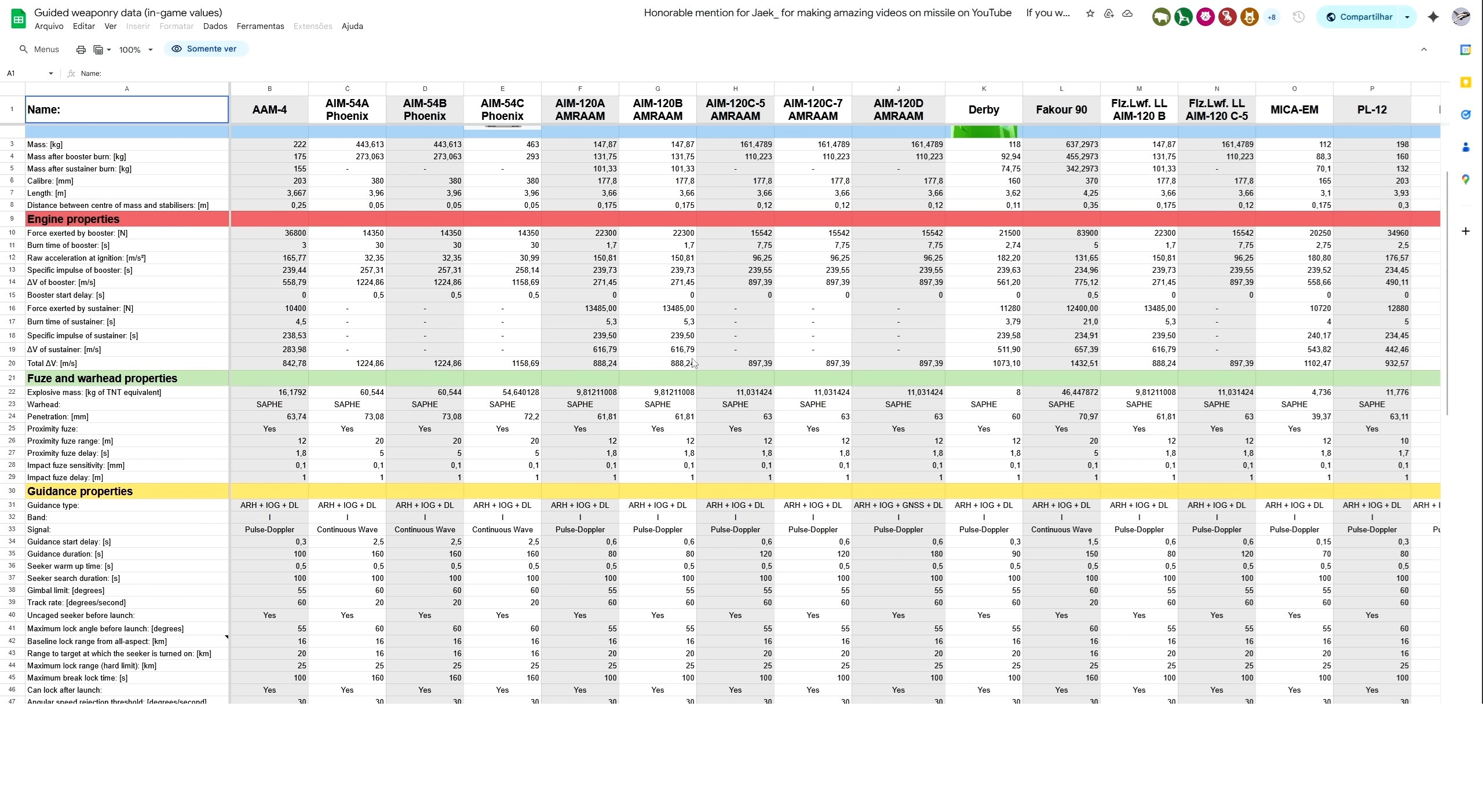
Task: Collapse the header with the chevron
Action: click(x=1424, y=49)
